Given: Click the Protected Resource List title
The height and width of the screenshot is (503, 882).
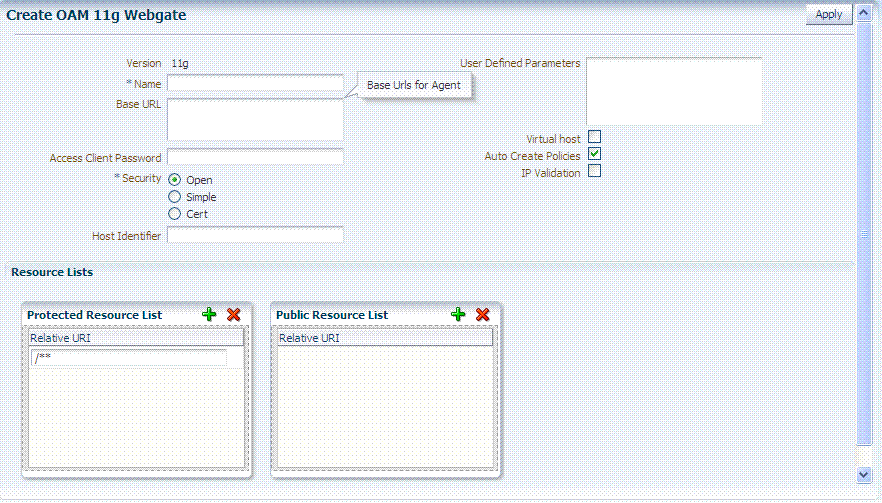Looking at the screenshot, I should 94,315.
